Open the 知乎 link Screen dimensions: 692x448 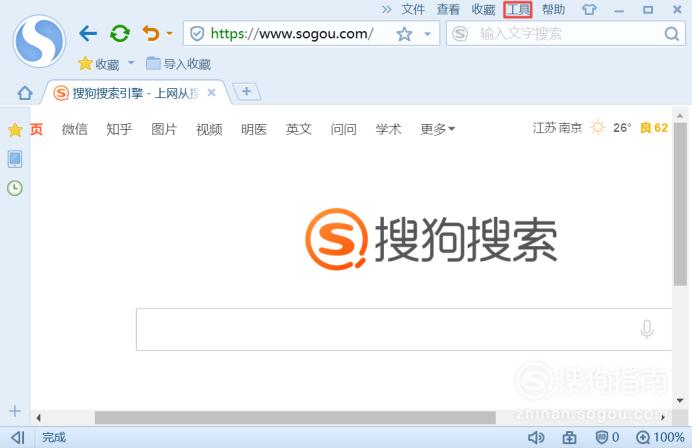(119, 129)
